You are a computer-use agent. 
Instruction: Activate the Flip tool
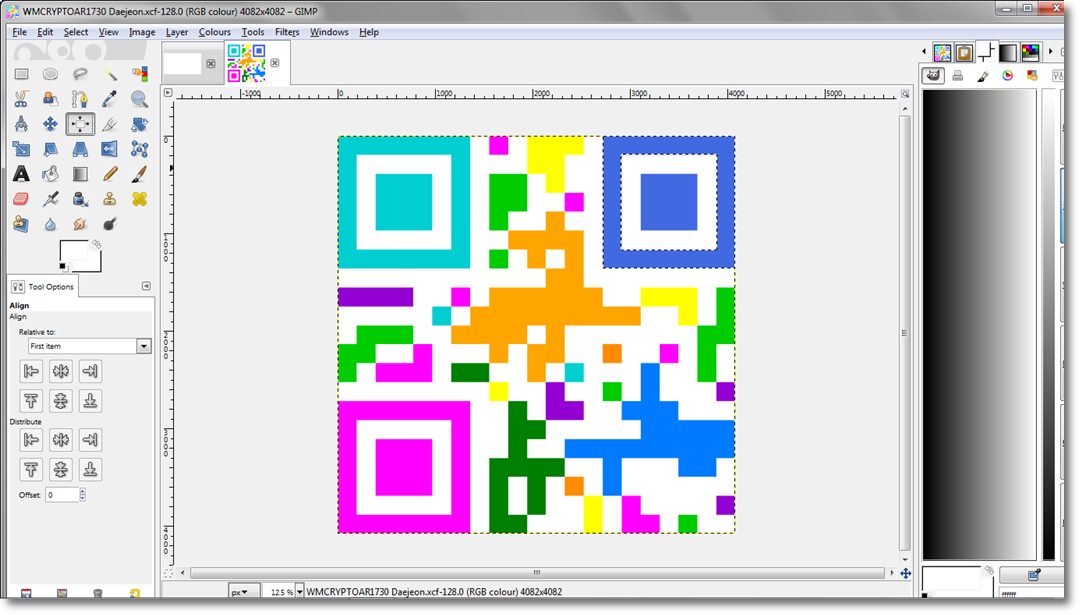click(x=110, y=149)
